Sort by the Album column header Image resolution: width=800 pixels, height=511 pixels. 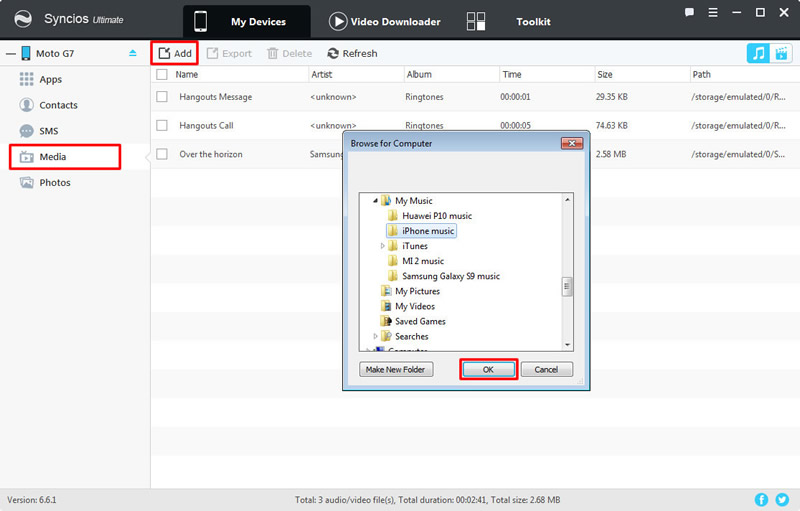(419, 74)
